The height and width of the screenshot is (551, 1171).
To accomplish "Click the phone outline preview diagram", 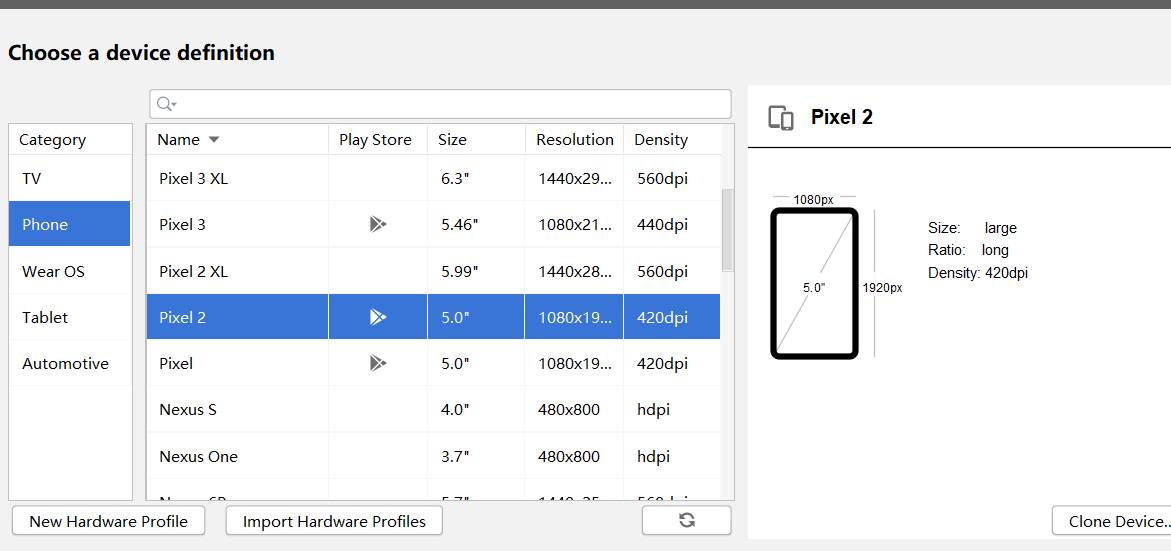I will [x=814, y=283].
